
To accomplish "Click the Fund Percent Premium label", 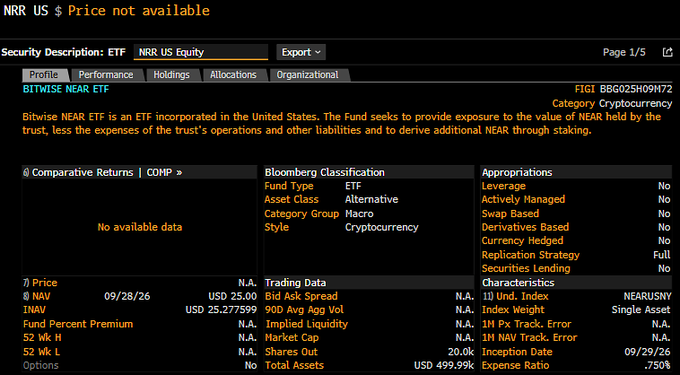I will (78, 324).
